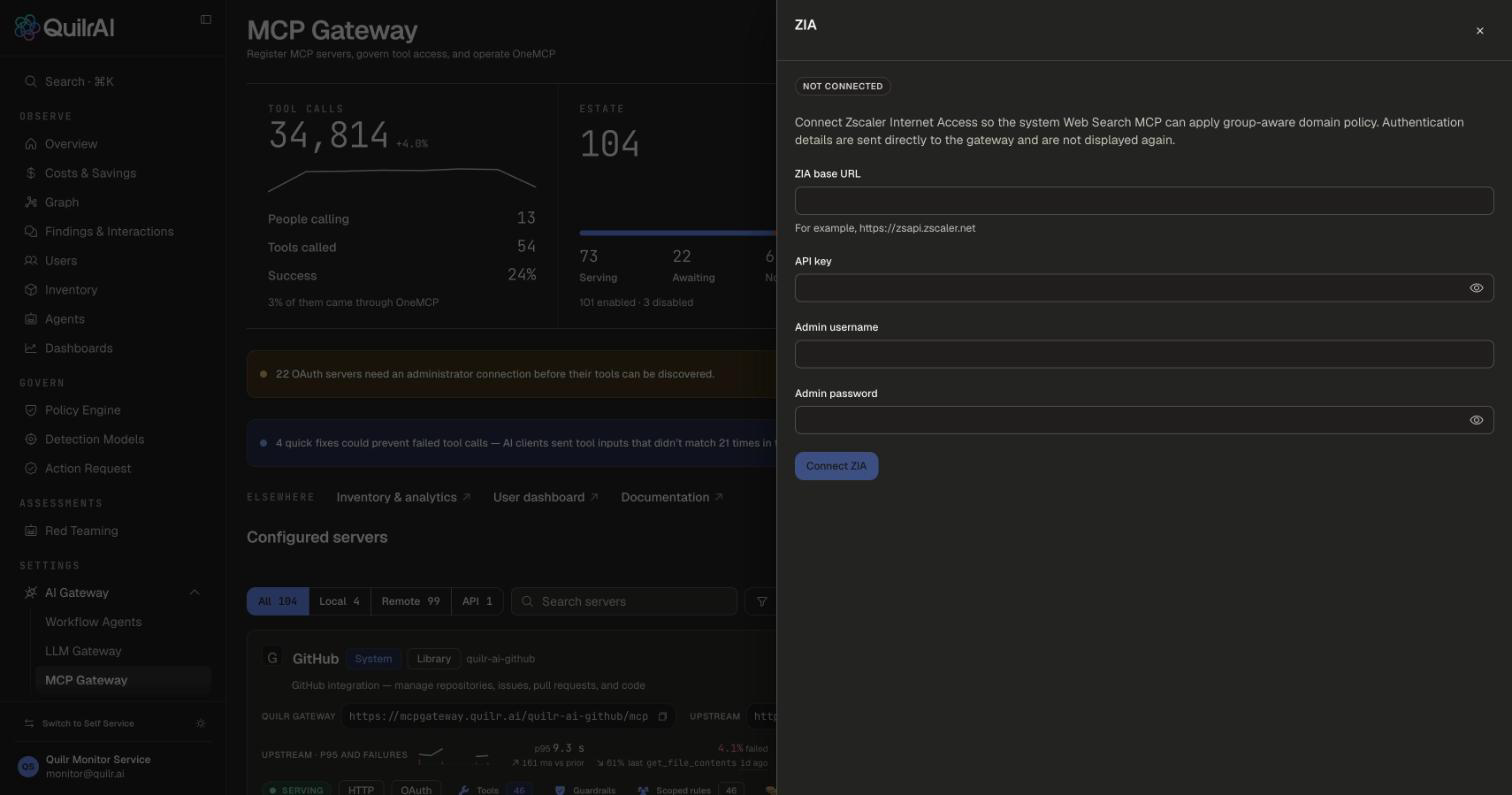The height and width of the screenshot is (795, 1512).
Task: Open the Documentation link
Action: click(x=672, y=497)
